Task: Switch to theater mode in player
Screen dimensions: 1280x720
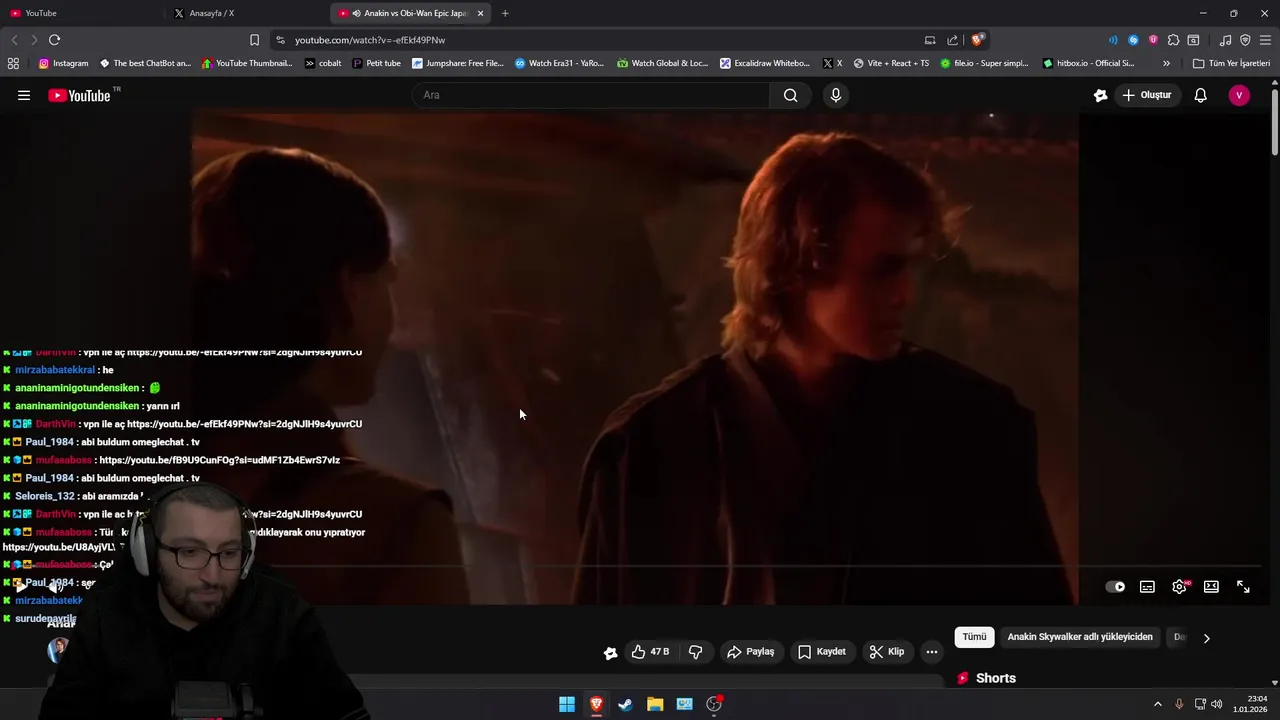Action: pyautogui.click(x=1211, y=587)
